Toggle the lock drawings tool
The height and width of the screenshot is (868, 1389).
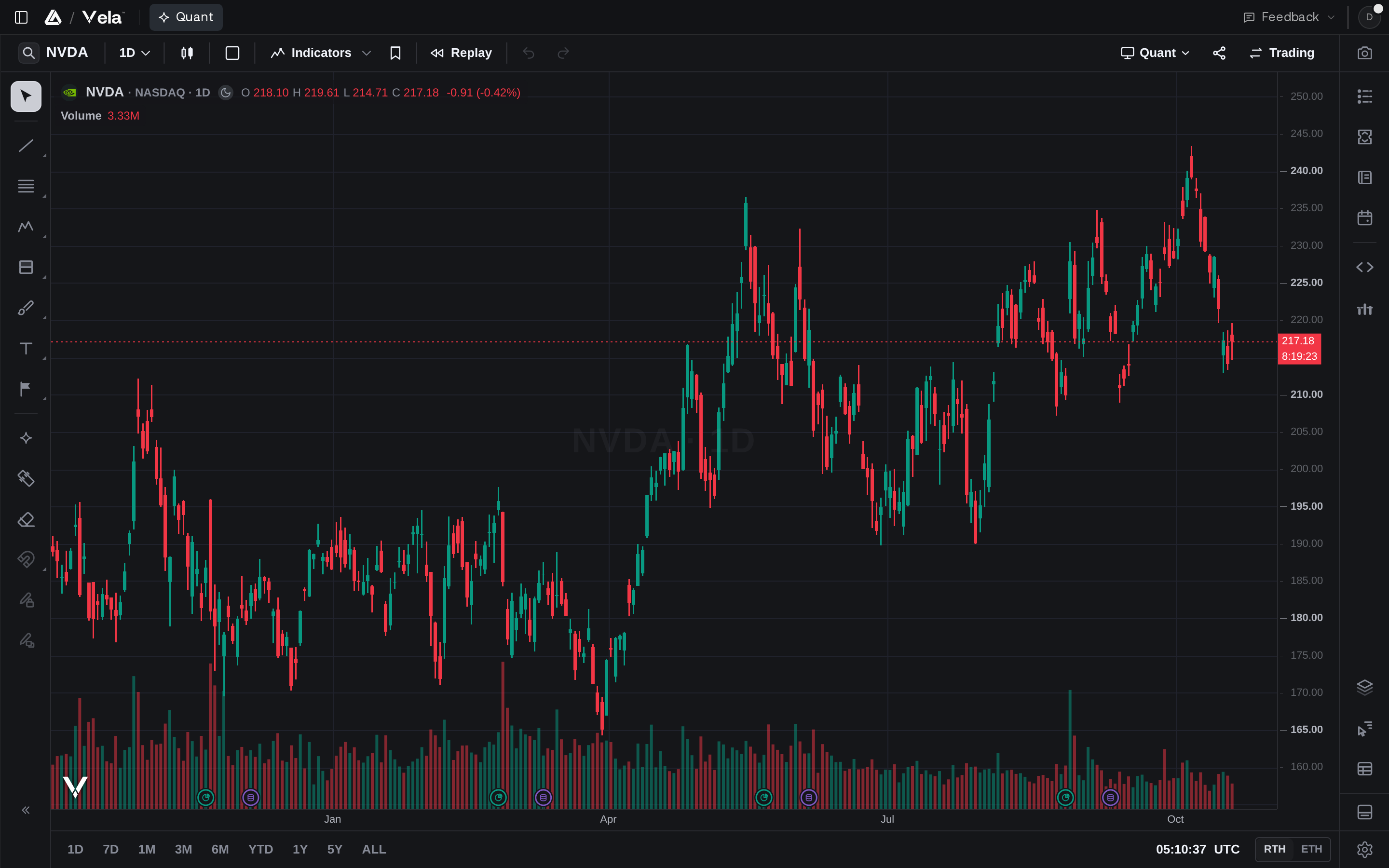click(x=26, y=600)
